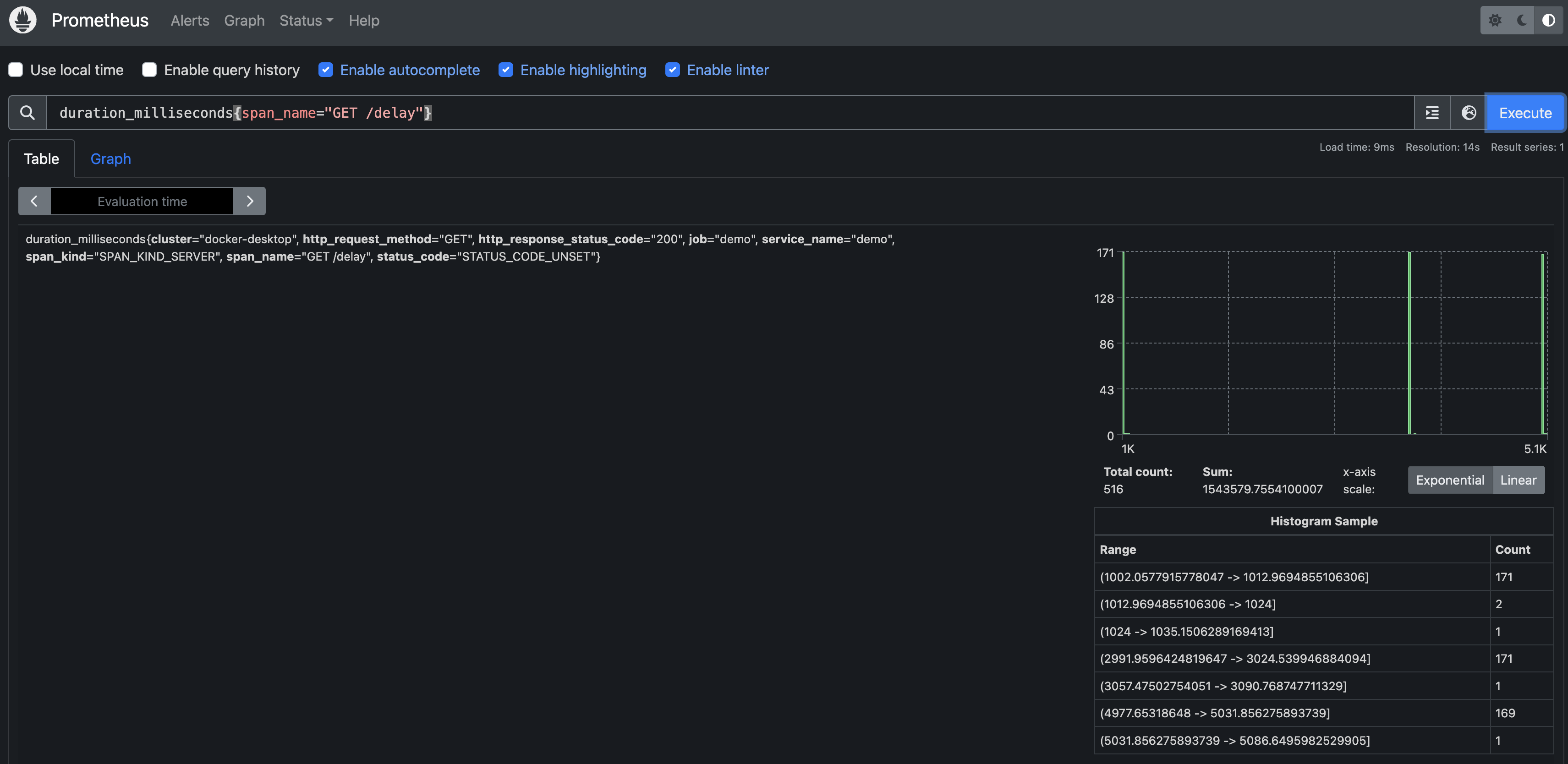Click into the Evaluation time field
1568x764 pixels.
142,202
